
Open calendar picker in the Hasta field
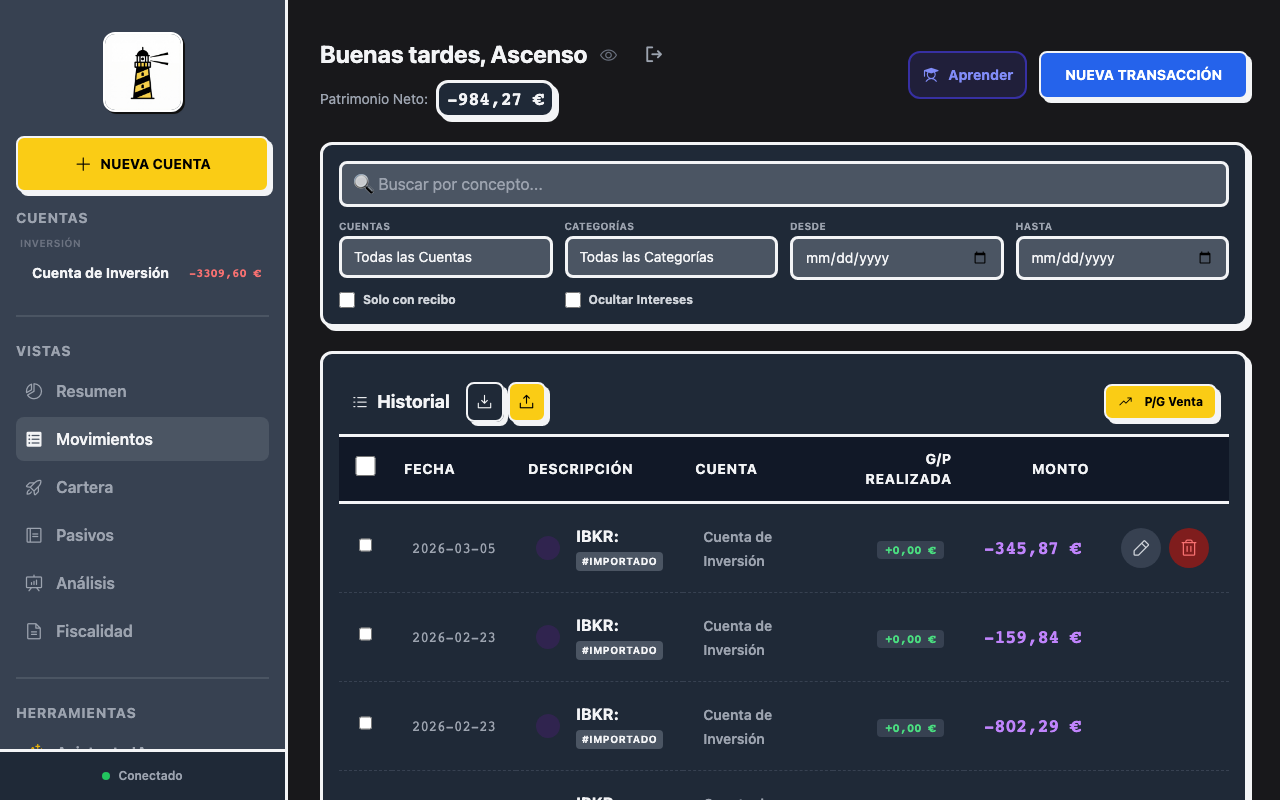click(1205, 258)
